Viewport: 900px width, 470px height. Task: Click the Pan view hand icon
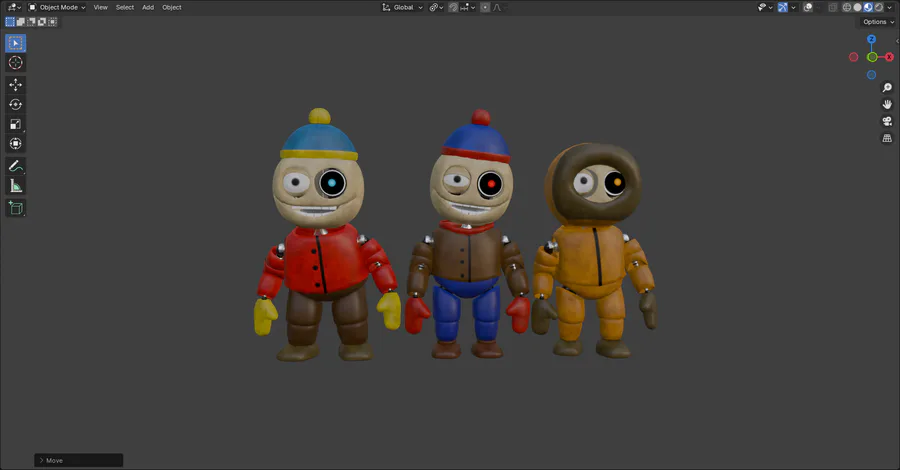[887, 104]
